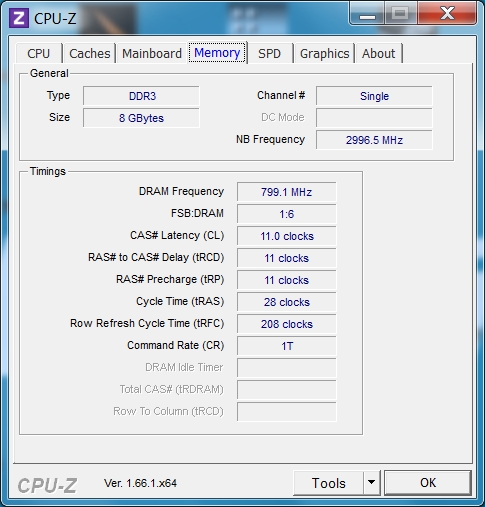Click the Timings group label
Screen dimensions: 485x507
[x=48, y=171]
